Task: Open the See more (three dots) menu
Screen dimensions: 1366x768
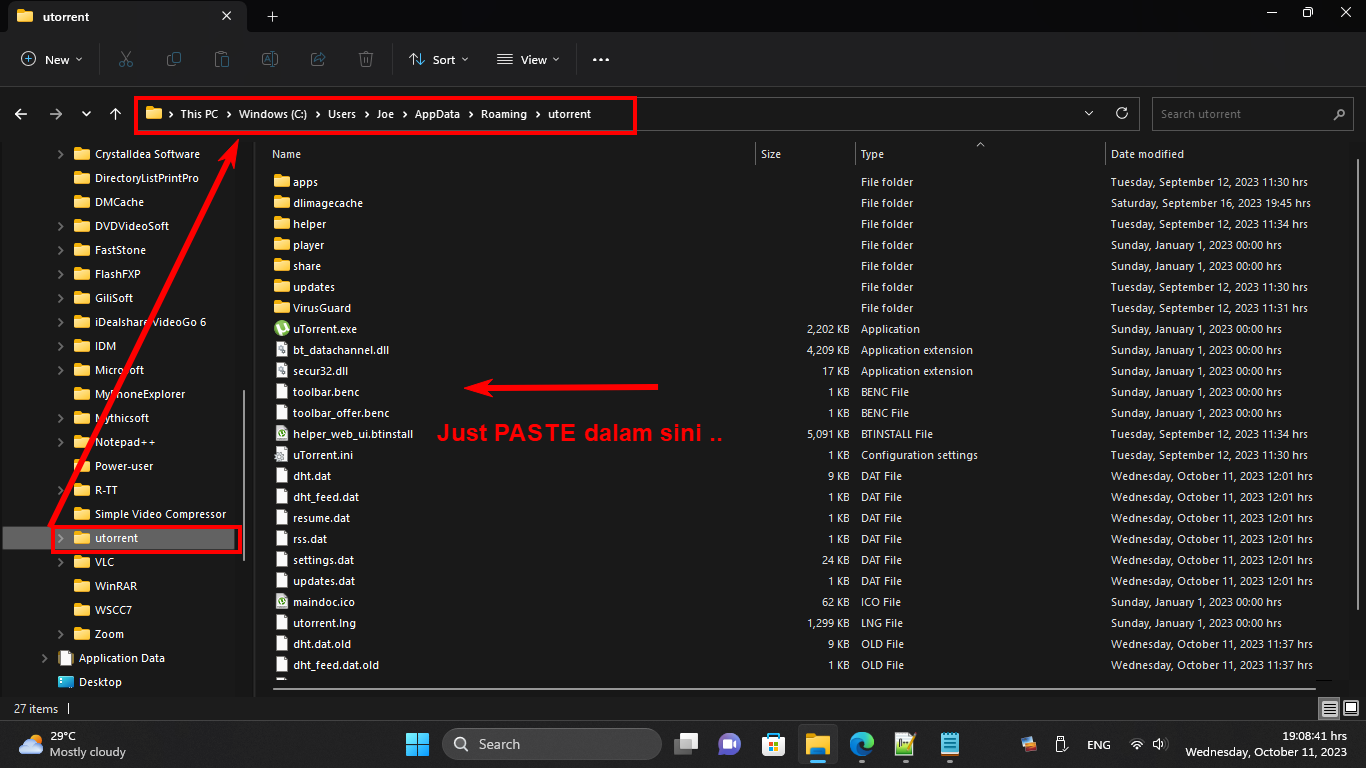Action: 601,60
